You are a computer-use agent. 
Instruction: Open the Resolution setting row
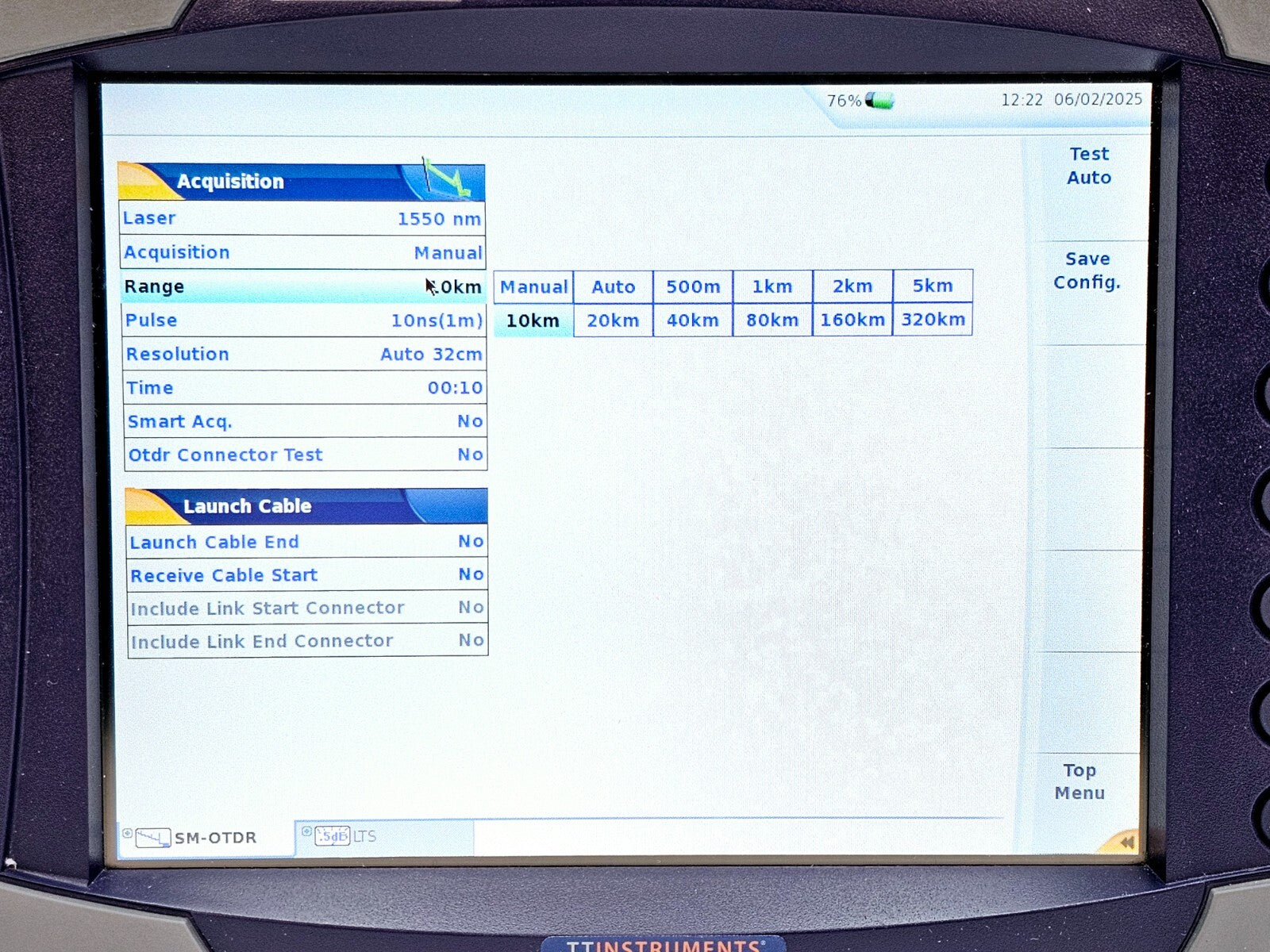coord(304,354)
